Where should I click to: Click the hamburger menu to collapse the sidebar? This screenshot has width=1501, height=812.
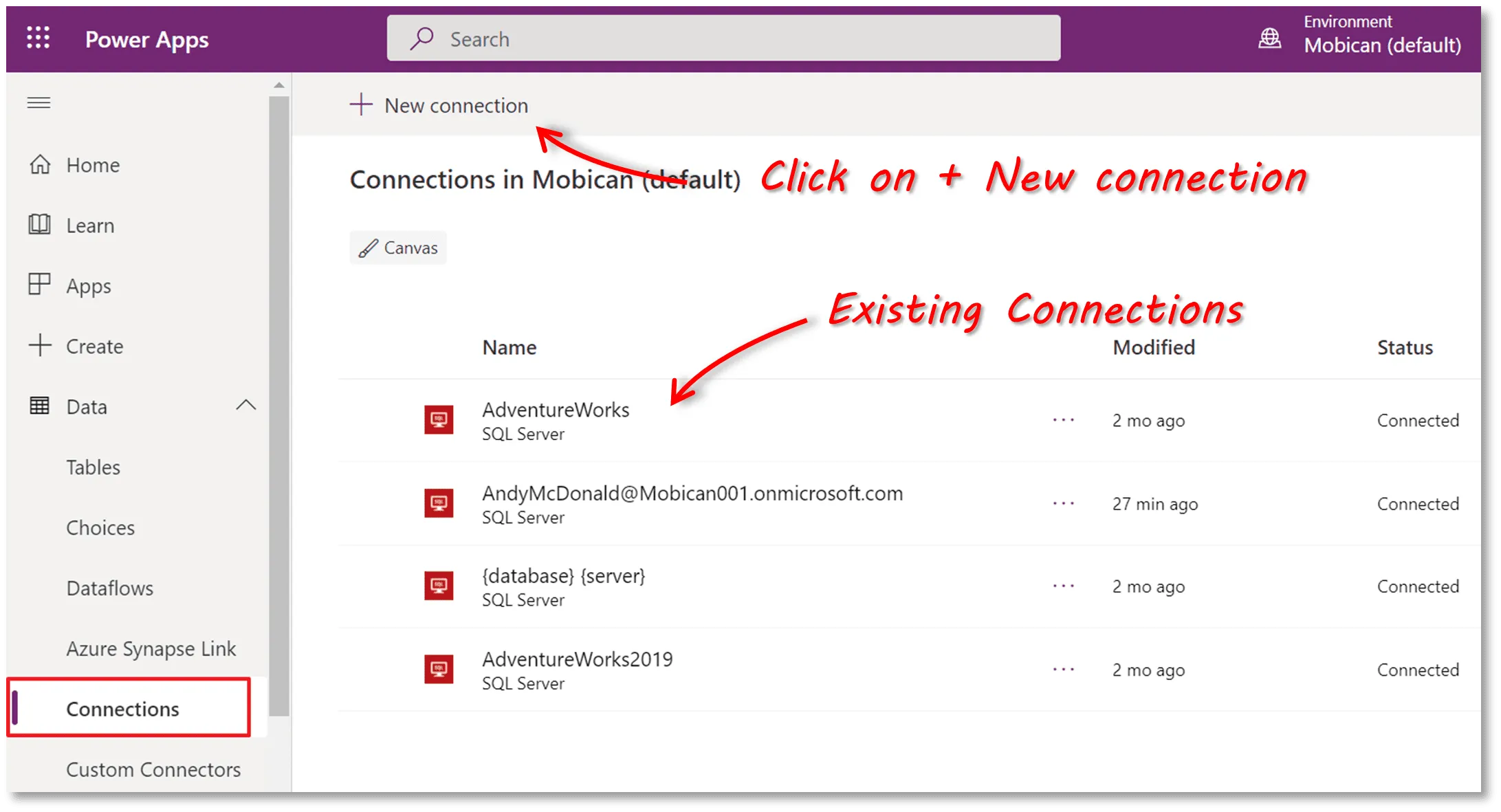(x=39, y=103)
